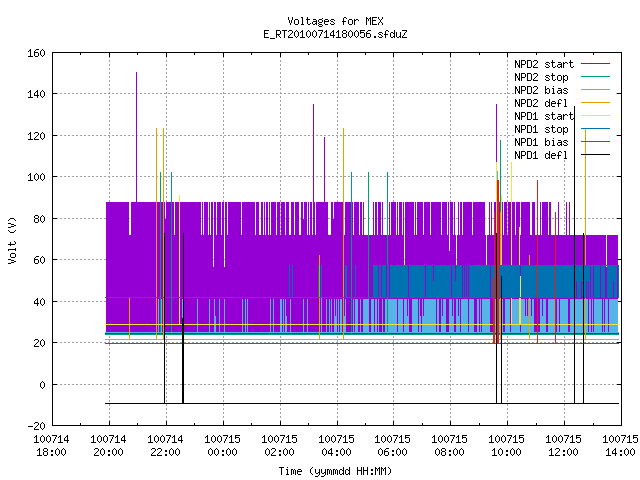This screenshot has width=640, height=480.
Task: Click the 'NPD2 start' legend label
Action: 544,64
